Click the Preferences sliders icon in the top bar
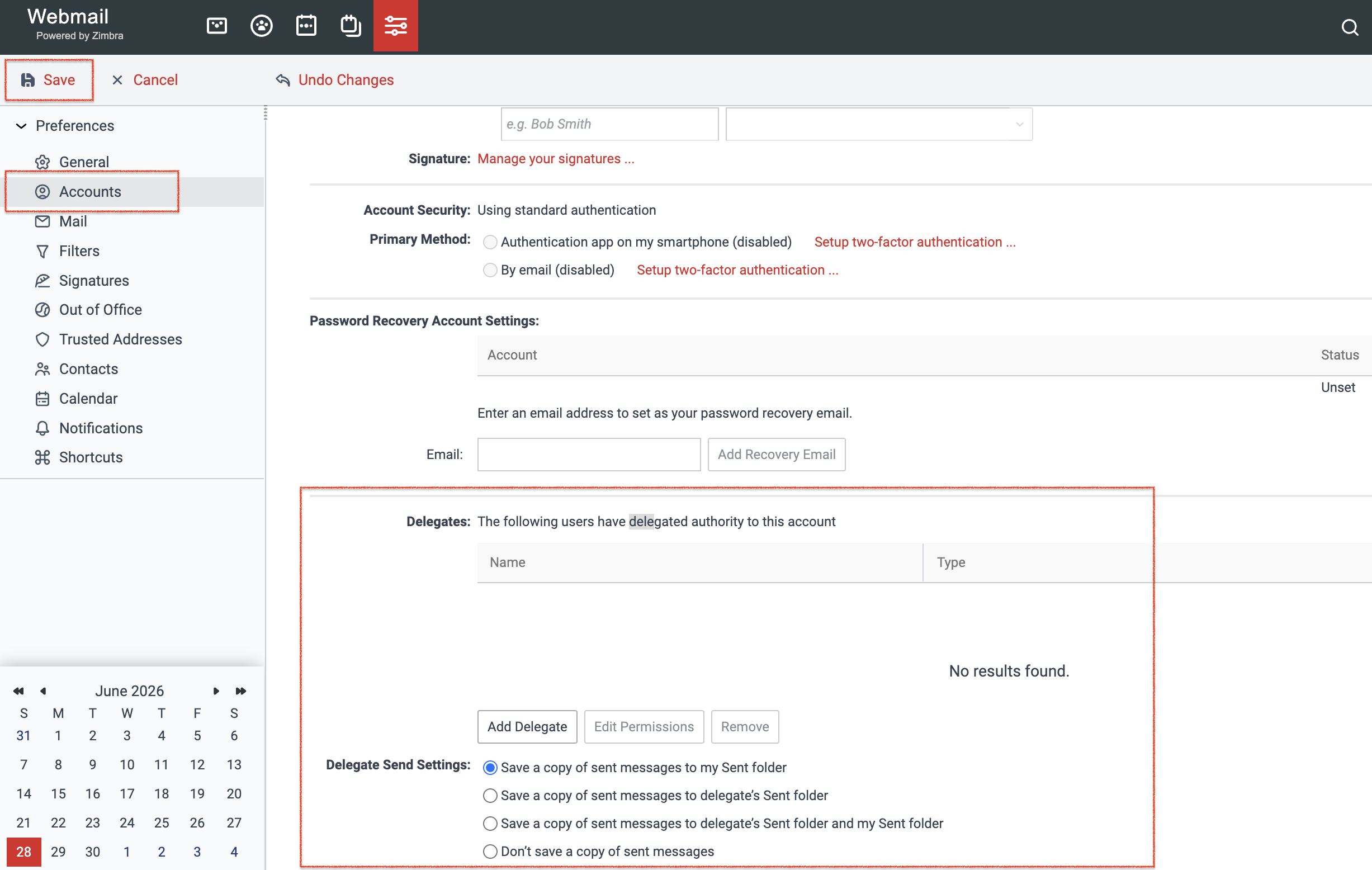Image resolution: width=1372 pixels, height=870 pixels. 395,26
